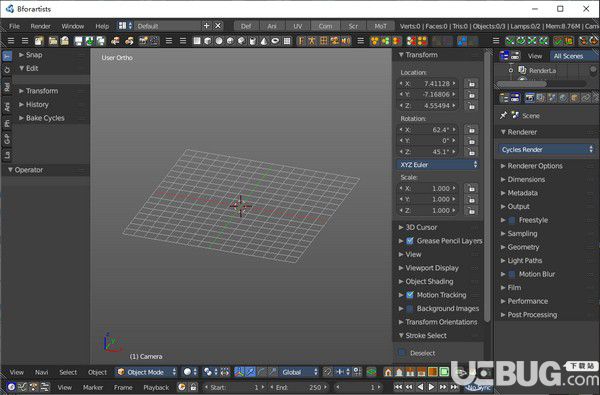Lock the Scale Y value
The height and width of the screenshot is (395, 600).
(x=471, y=199)
